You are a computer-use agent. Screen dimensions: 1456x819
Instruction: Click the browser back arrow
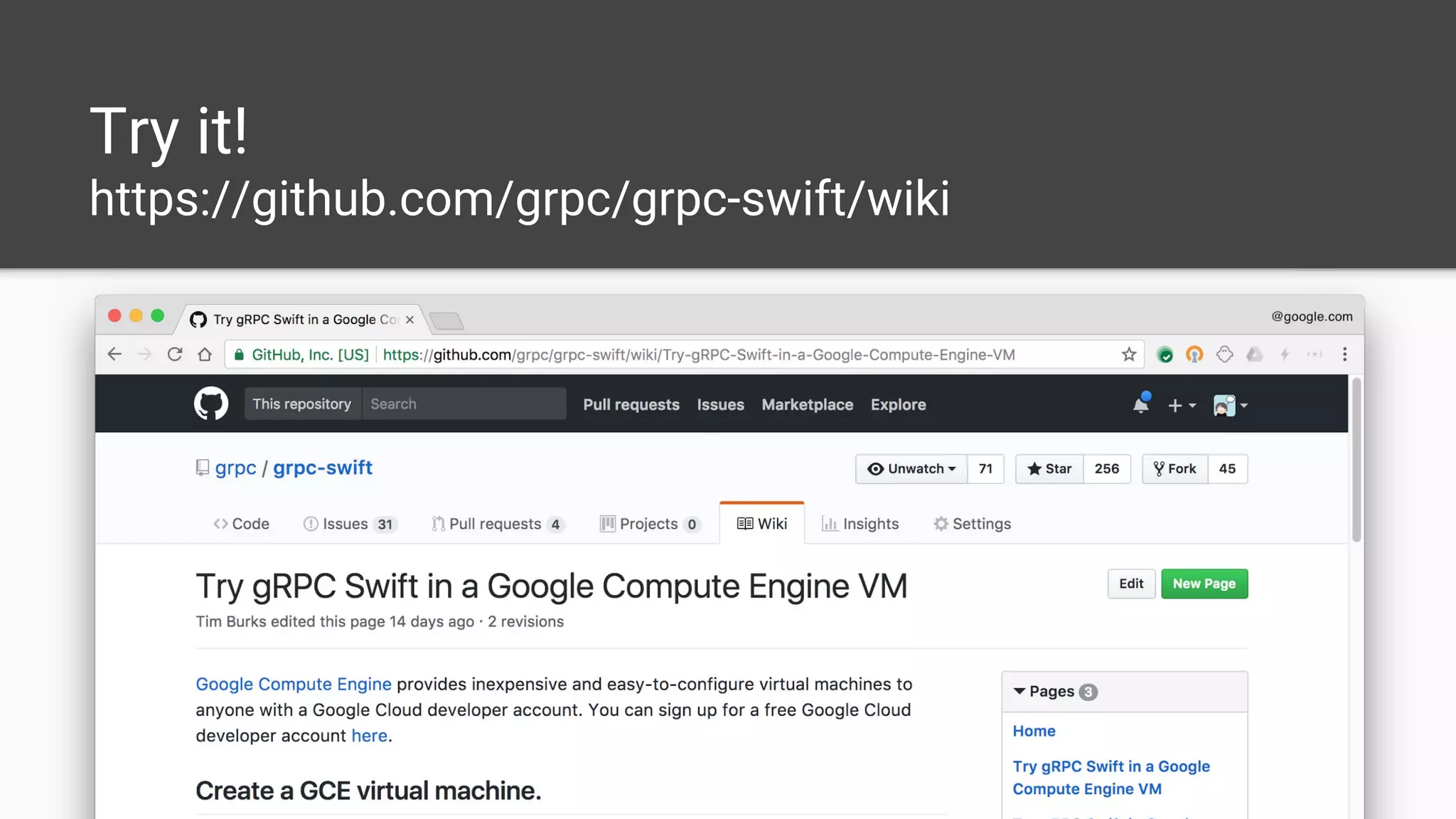[x=114, y=354]
